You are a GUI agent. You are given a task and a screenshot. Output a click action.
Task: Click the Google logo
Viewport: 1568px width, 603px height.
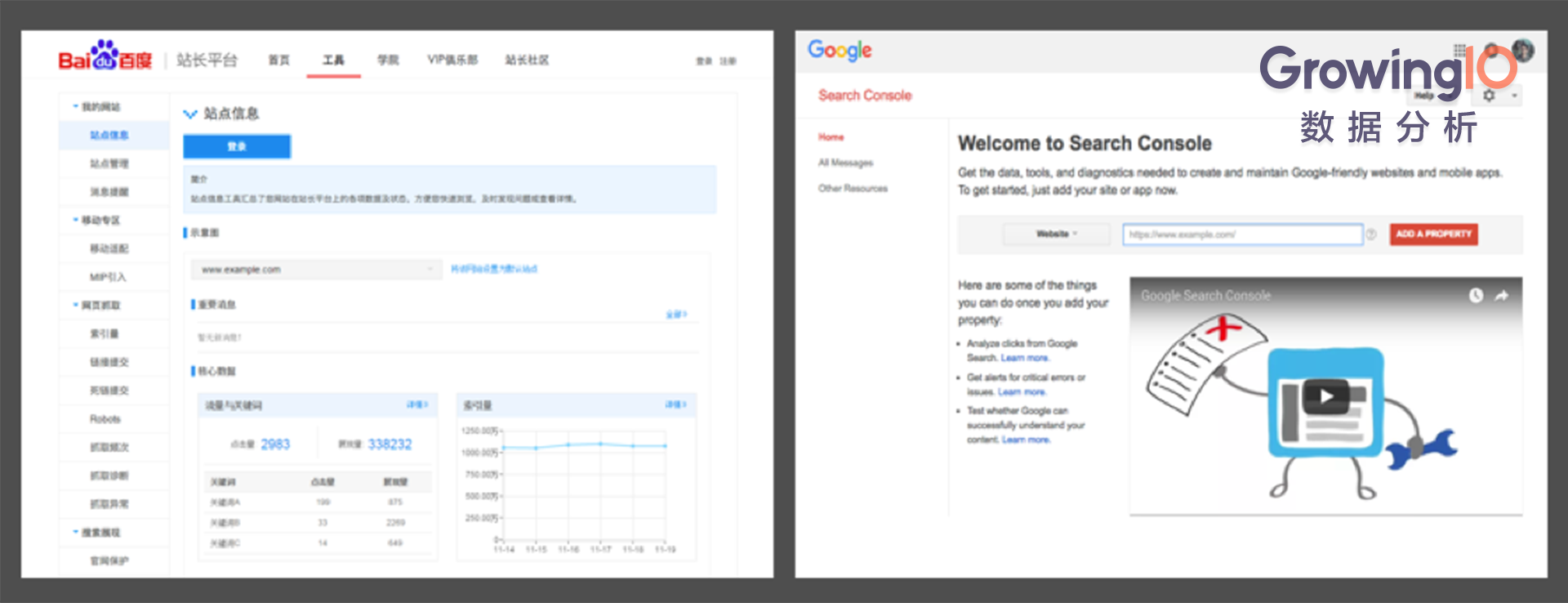[840, 51]
